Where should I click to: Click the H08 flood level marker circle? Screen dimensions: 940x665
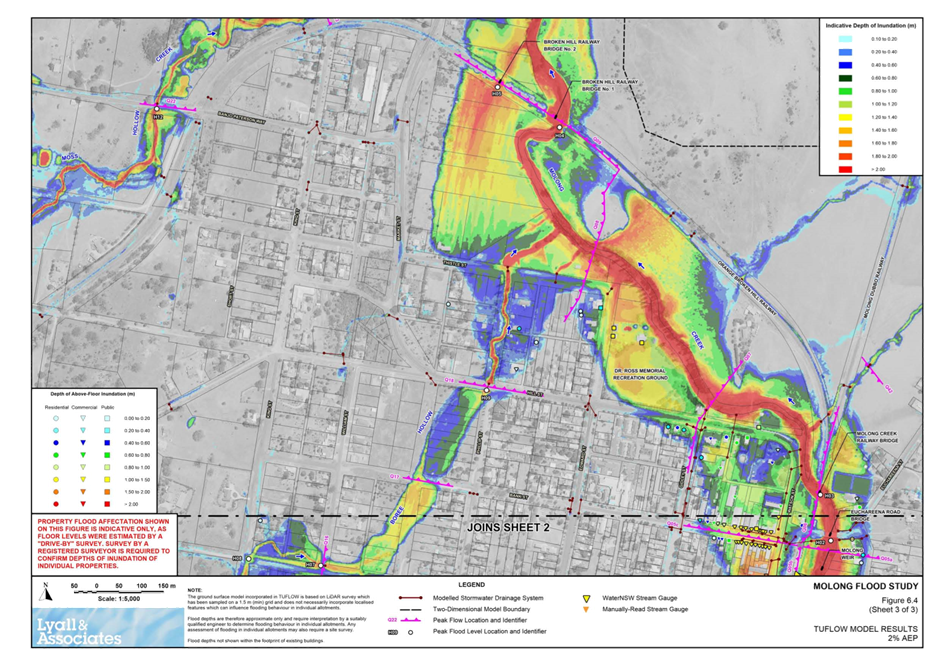pyautogui.click(x=248, y=559)
